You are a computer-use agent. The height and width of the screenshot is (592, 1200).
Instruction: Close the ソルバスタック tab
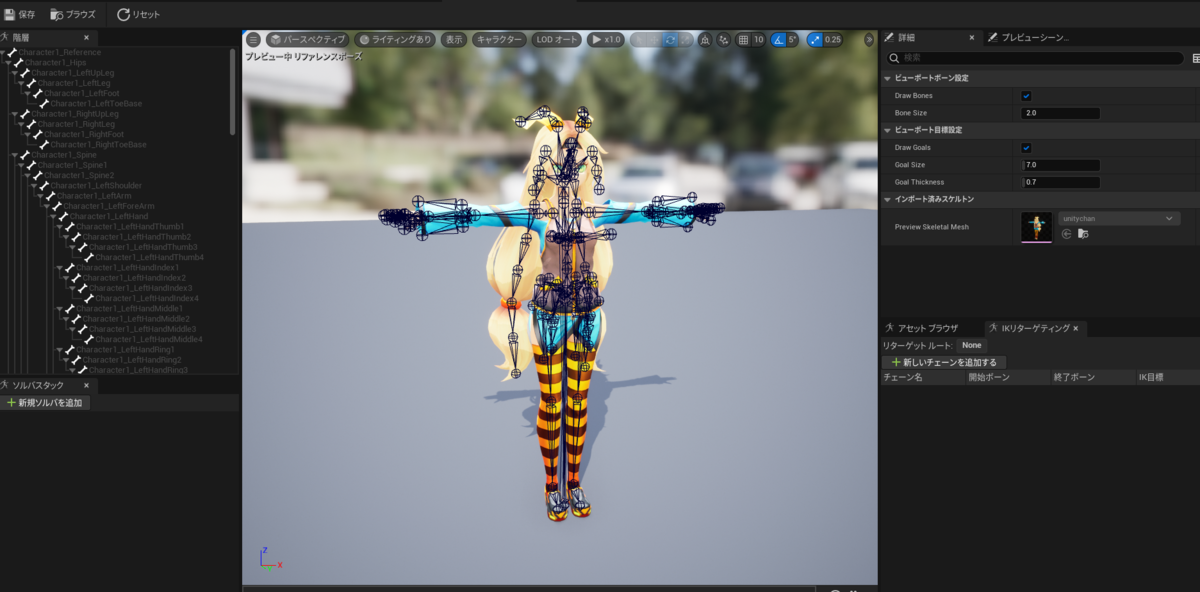(86, 385)
